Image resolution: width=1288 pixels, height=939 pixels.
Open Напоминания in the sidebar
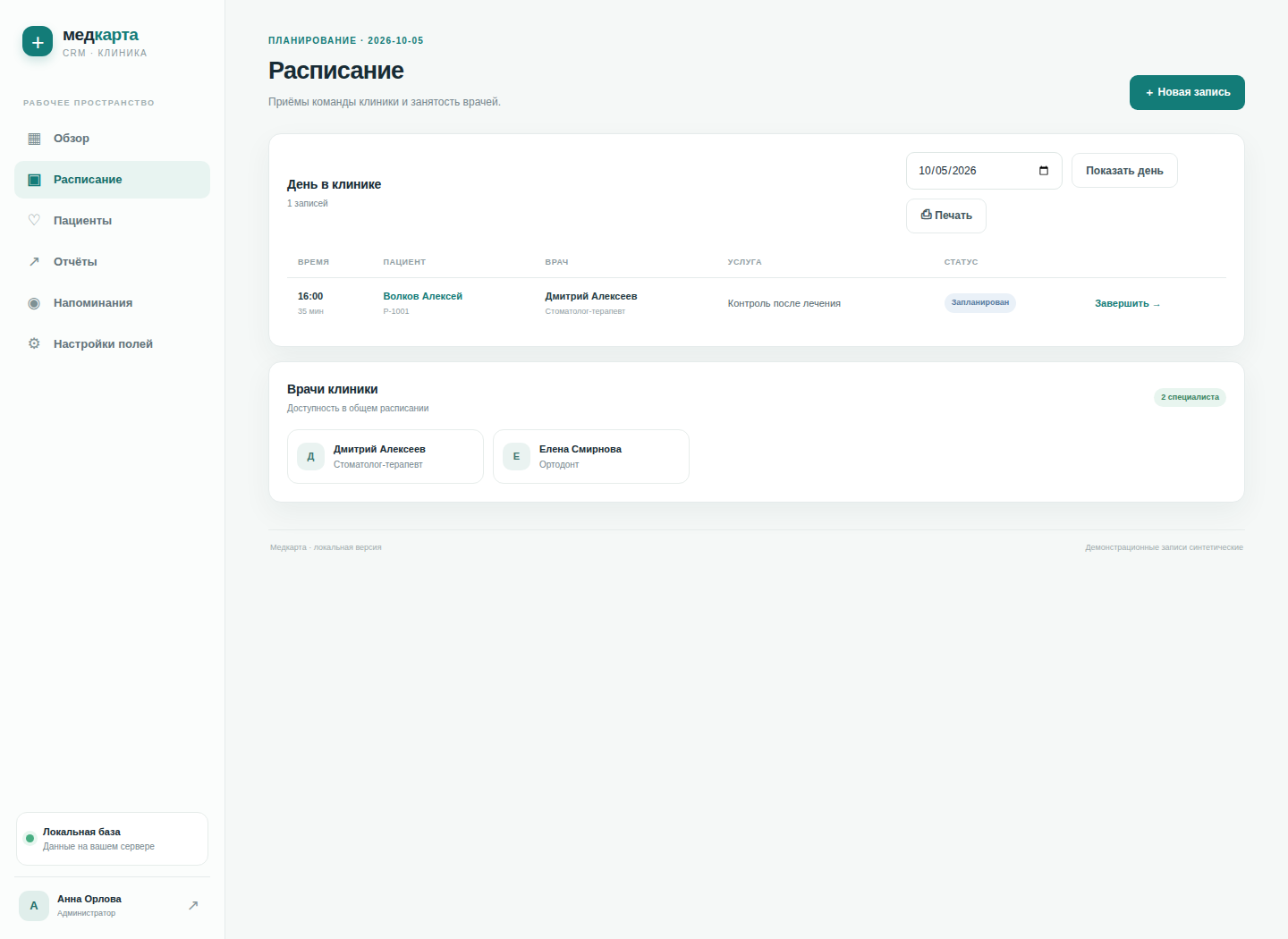112,303
